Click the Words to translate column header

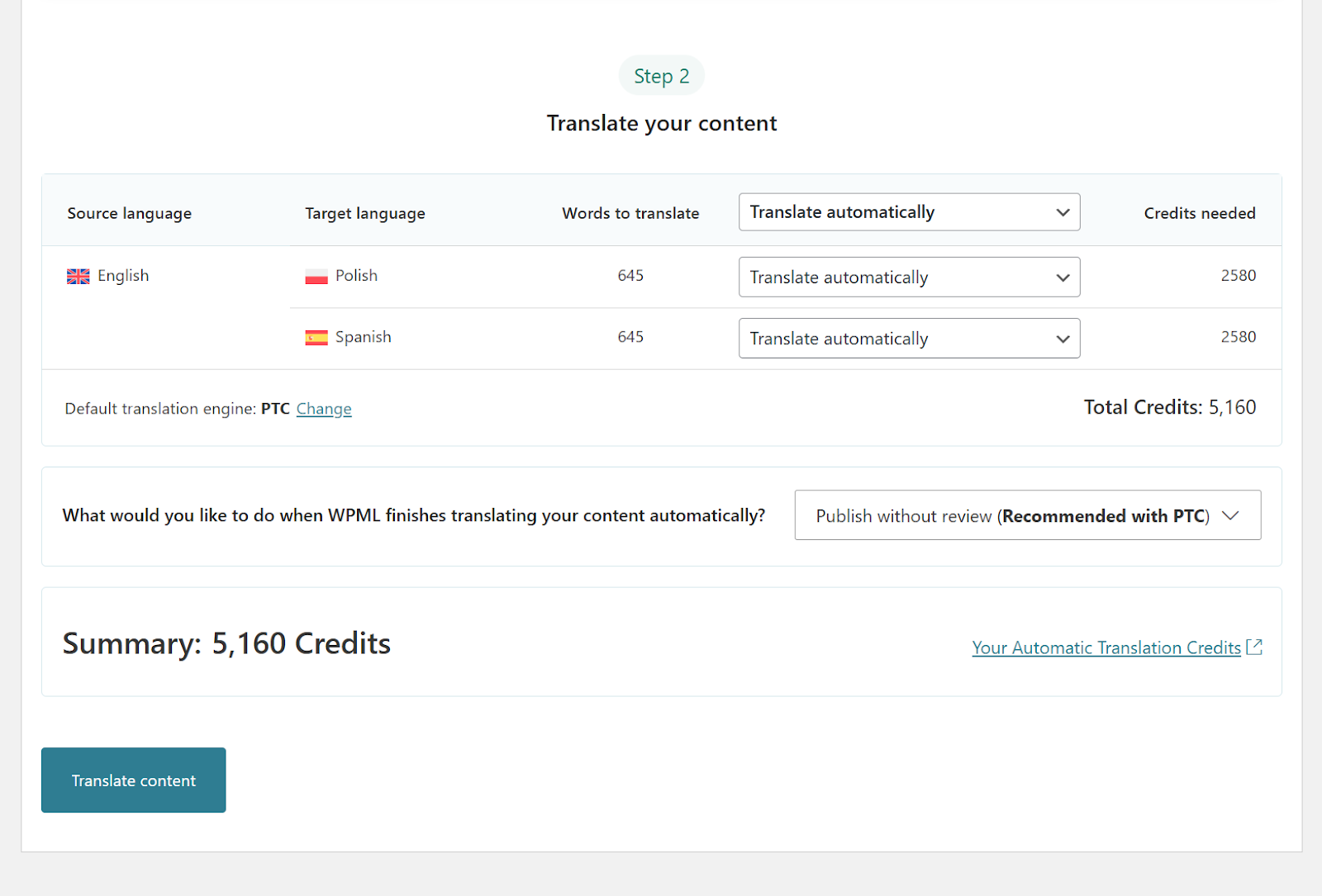pos(630,213)
